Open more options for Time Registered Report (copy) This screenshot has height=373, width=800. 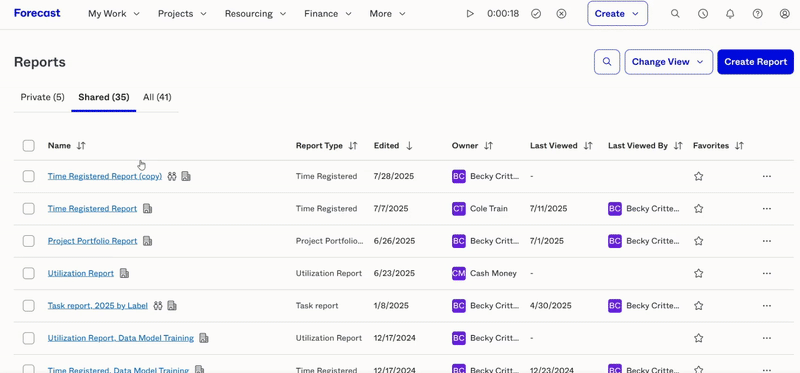pyautogui.click(x=767, y=176)
